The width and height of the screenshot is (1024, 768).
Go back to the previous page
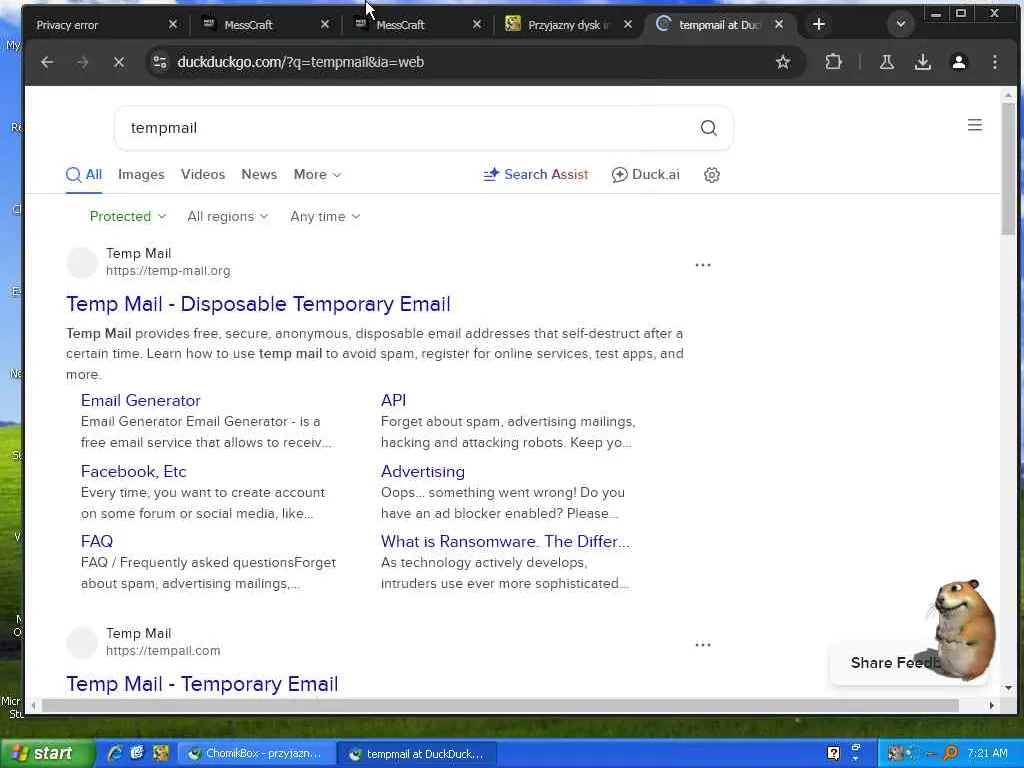[x=47, y=62]
